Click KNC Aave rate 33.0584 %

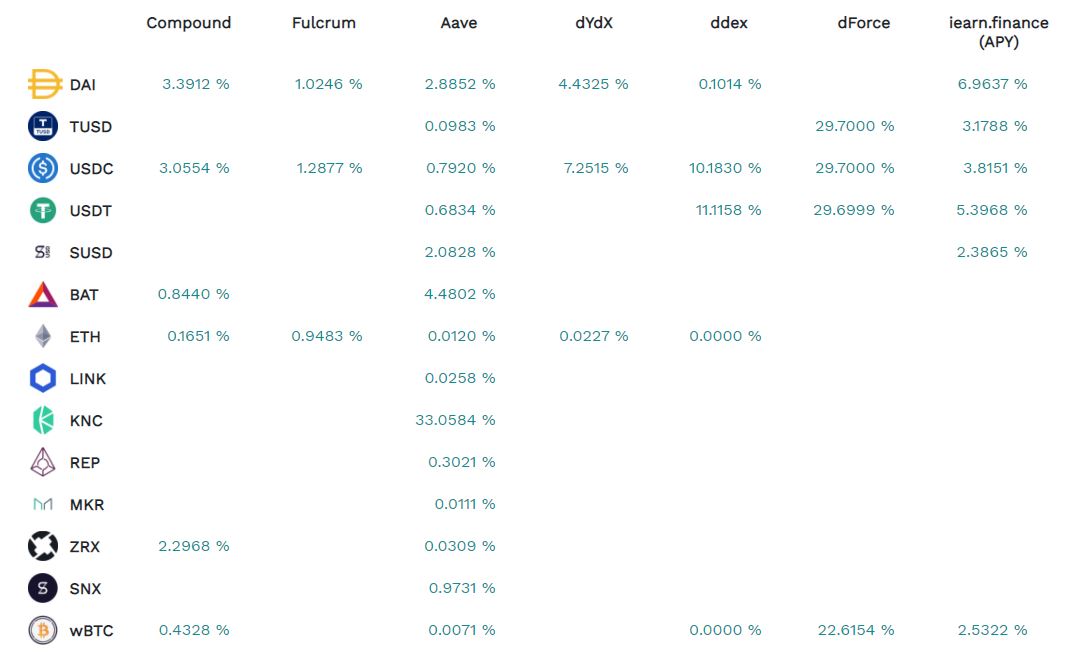tap(455, 420)
